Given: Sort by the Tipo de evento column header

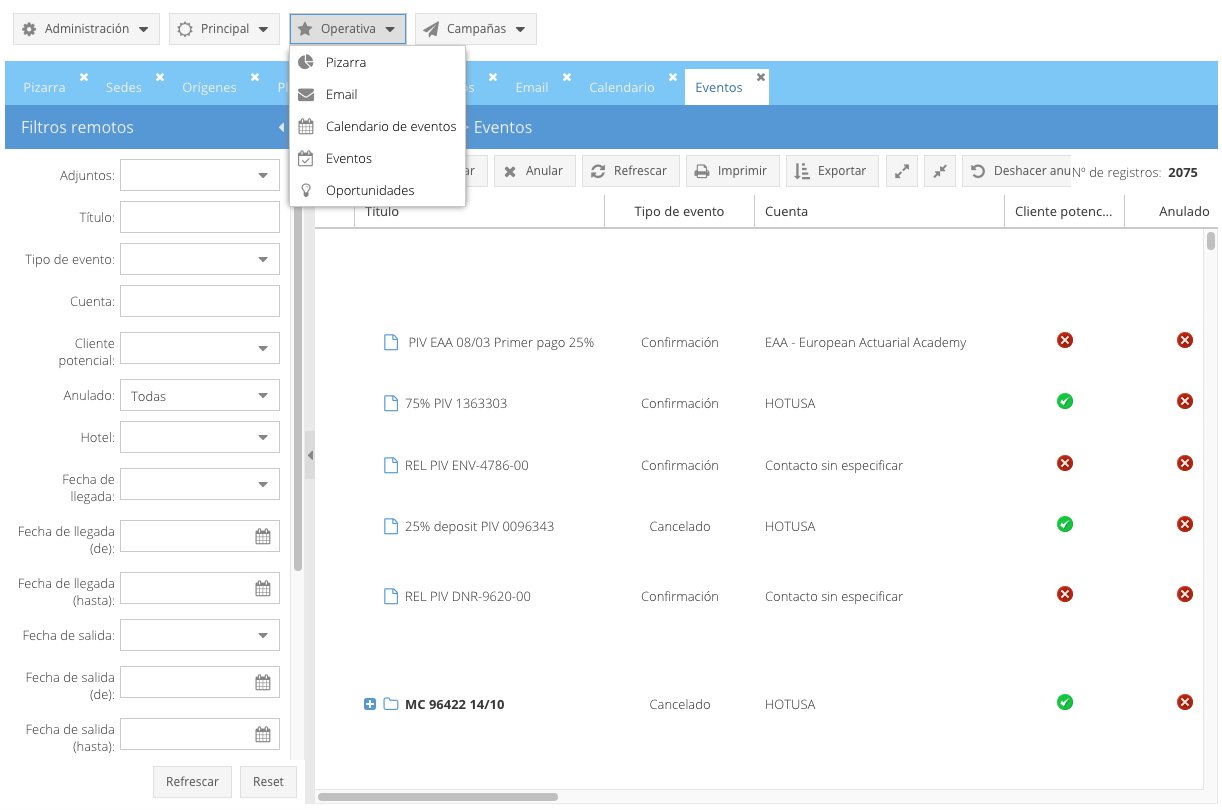Looking at the screenshot, I should click(x=679, y=211).
